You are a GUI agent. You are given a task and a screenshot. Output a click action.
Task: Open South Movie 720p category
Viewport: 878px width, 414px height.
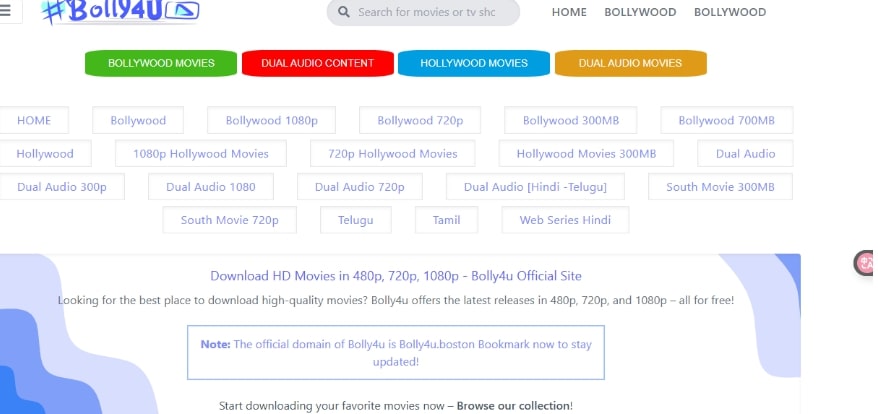(230, 220)
